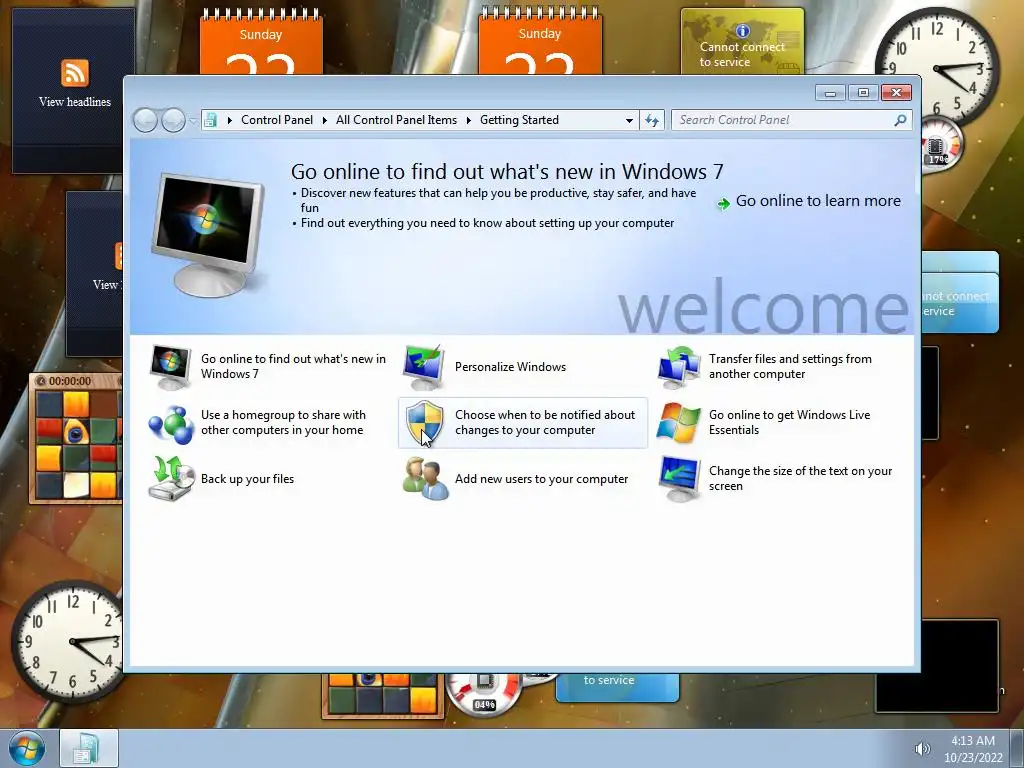Open Go online to find out what's new text
The image size is (1024, 768).
(293, 366)
